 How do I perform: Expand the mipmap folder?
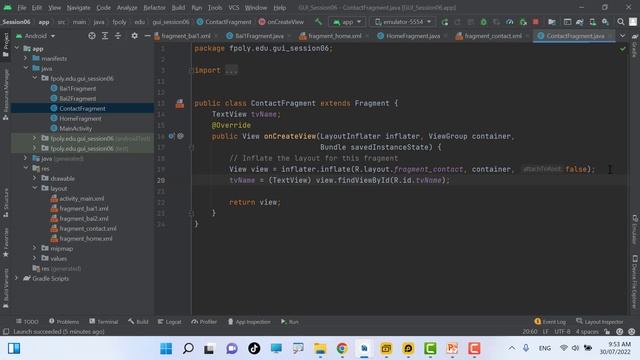coord(35,248)
